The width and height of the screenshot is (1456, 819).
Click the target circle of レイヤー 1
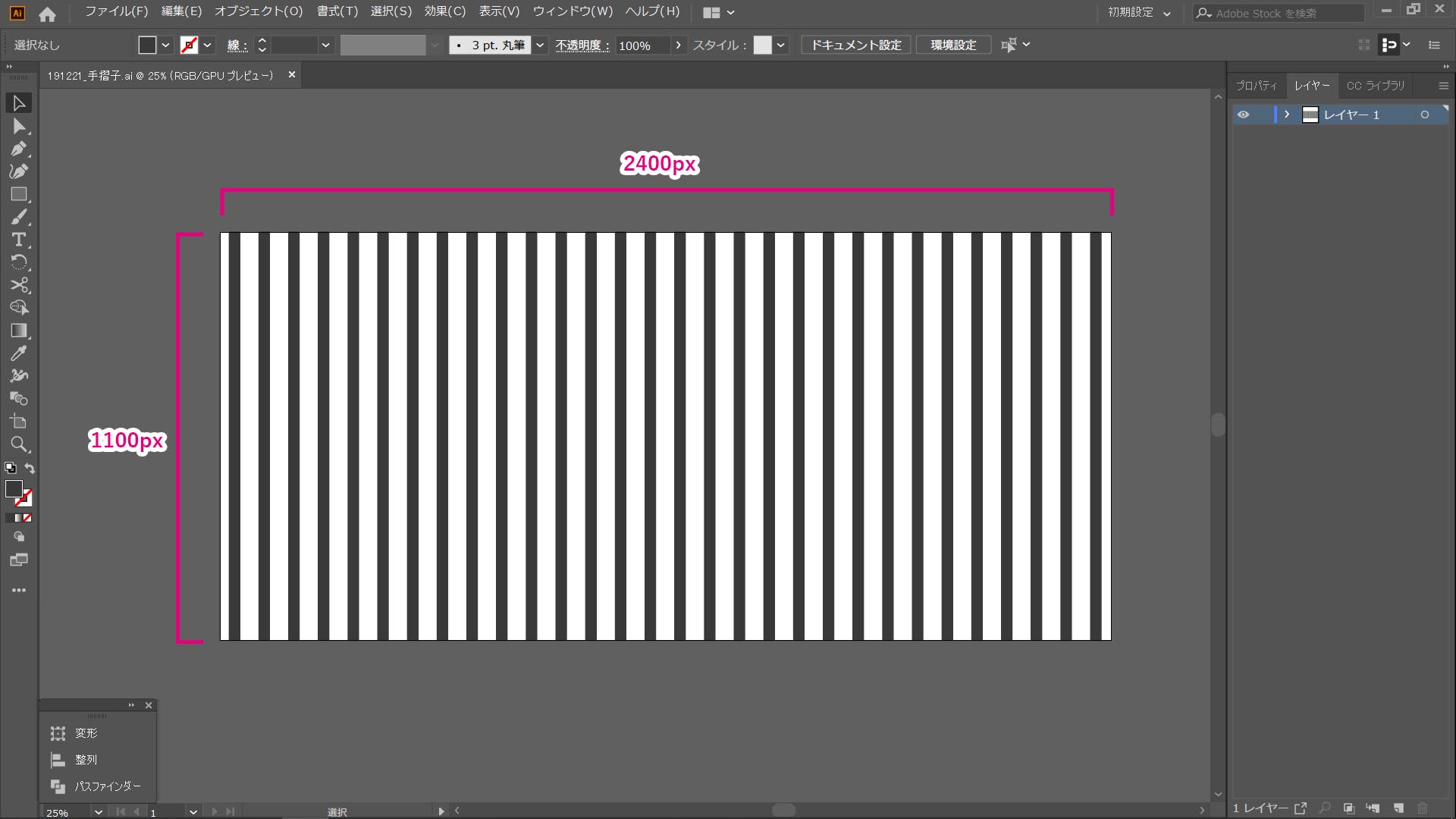pyautogui.click(x=1425, y=115)
